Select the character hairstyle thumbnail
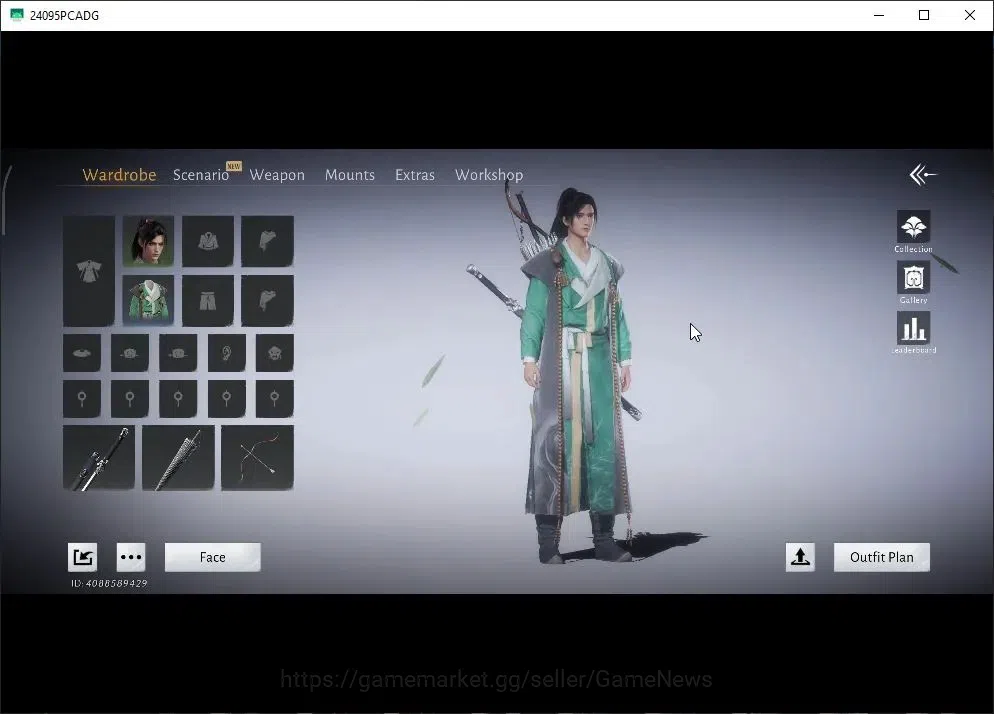The width and height of the screenshot is (994, 714). click(148, 241)
